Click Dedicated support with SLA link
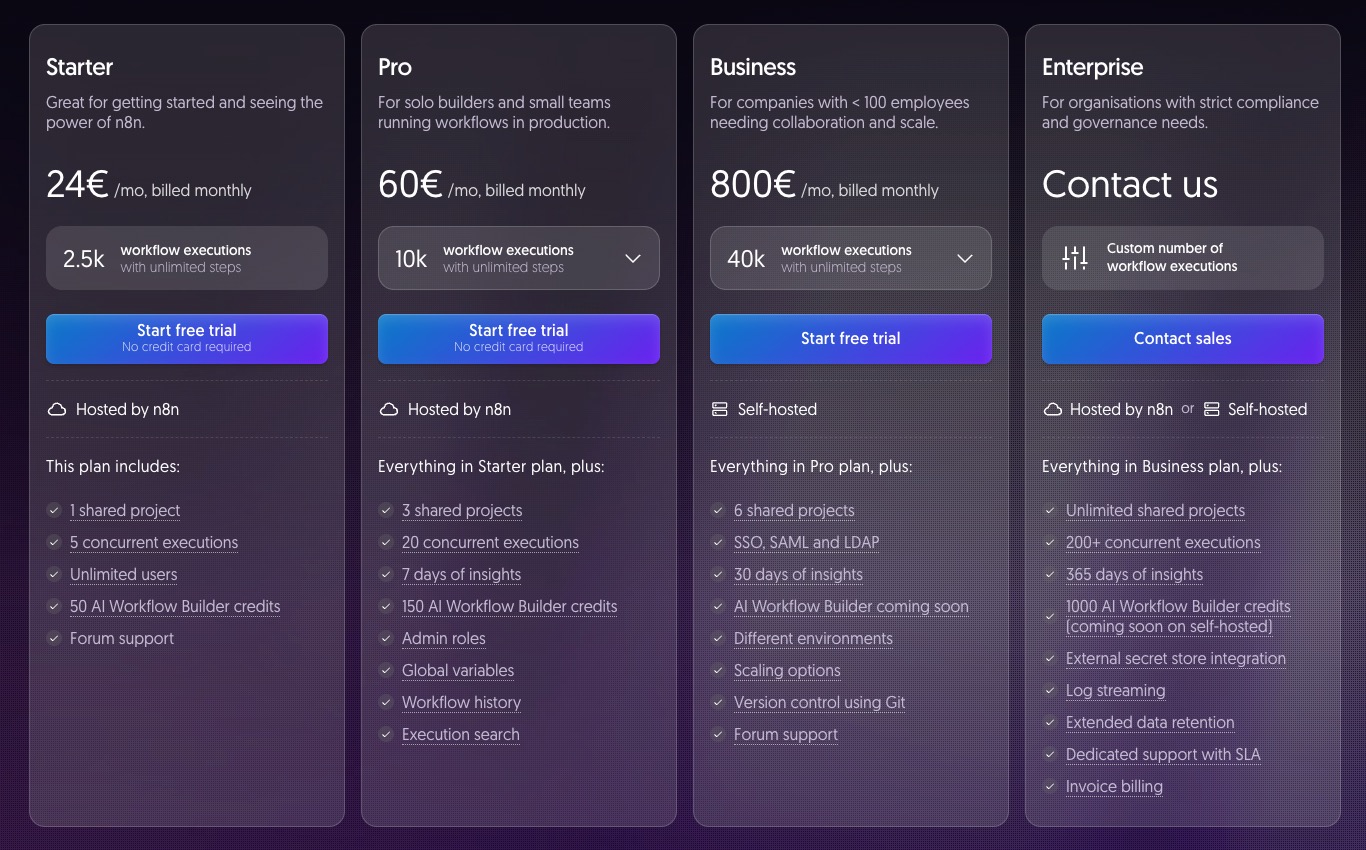1366x850 pixels. 1163,754
